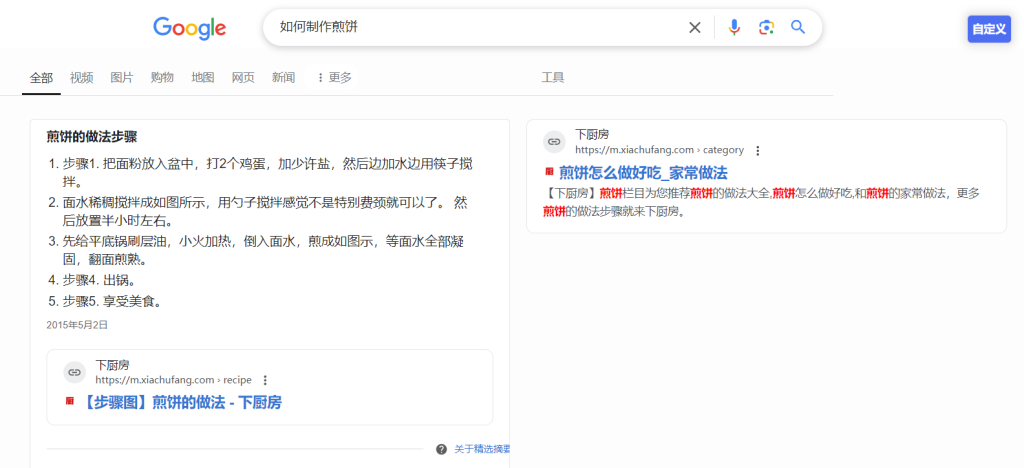1024x468 pixels.
Task: Switch to the 网页 tab
Action: tap(243, 78)
